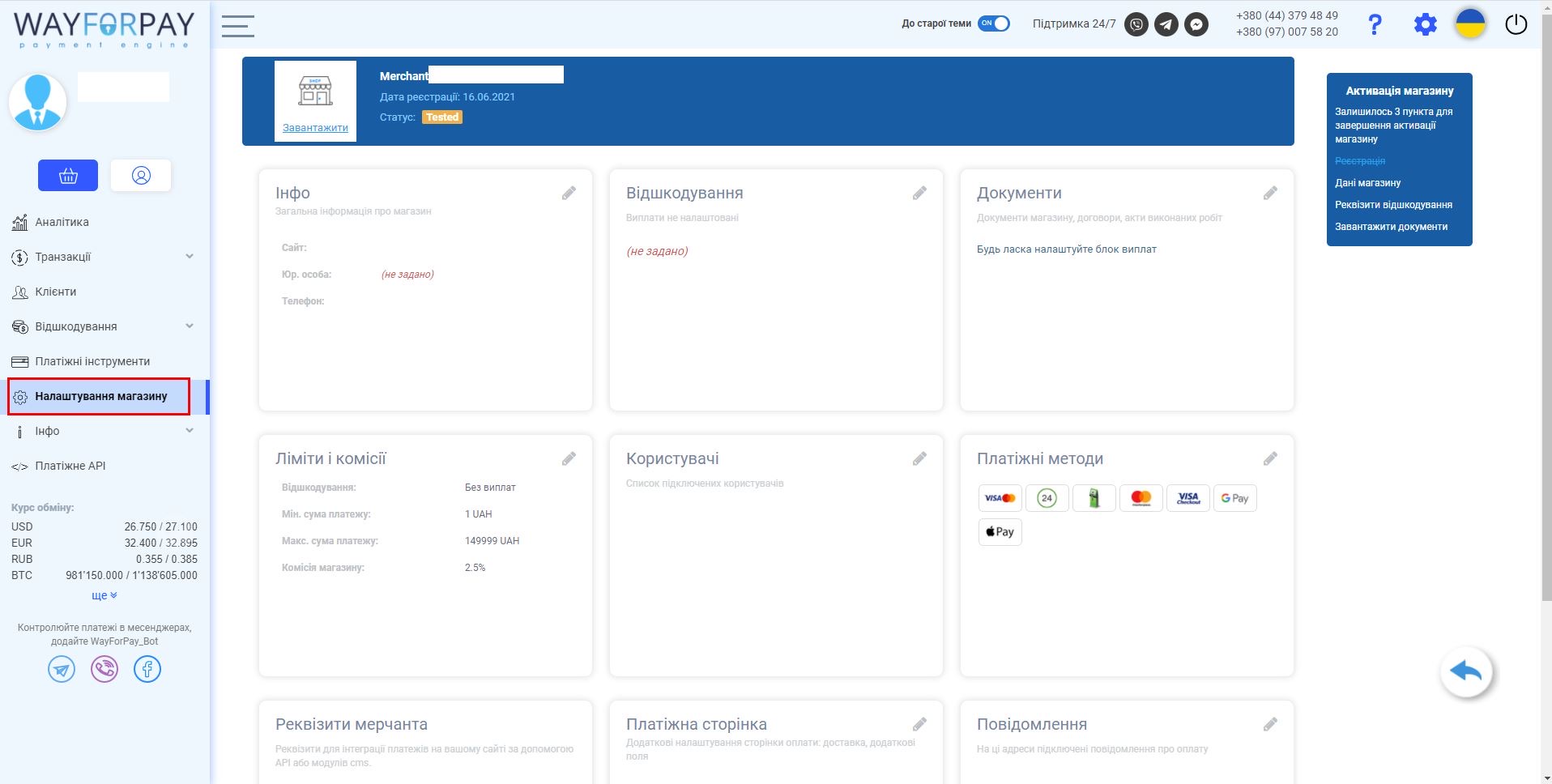
Task: Click the Завантажити link under shop image
Action: coord(315,128)
